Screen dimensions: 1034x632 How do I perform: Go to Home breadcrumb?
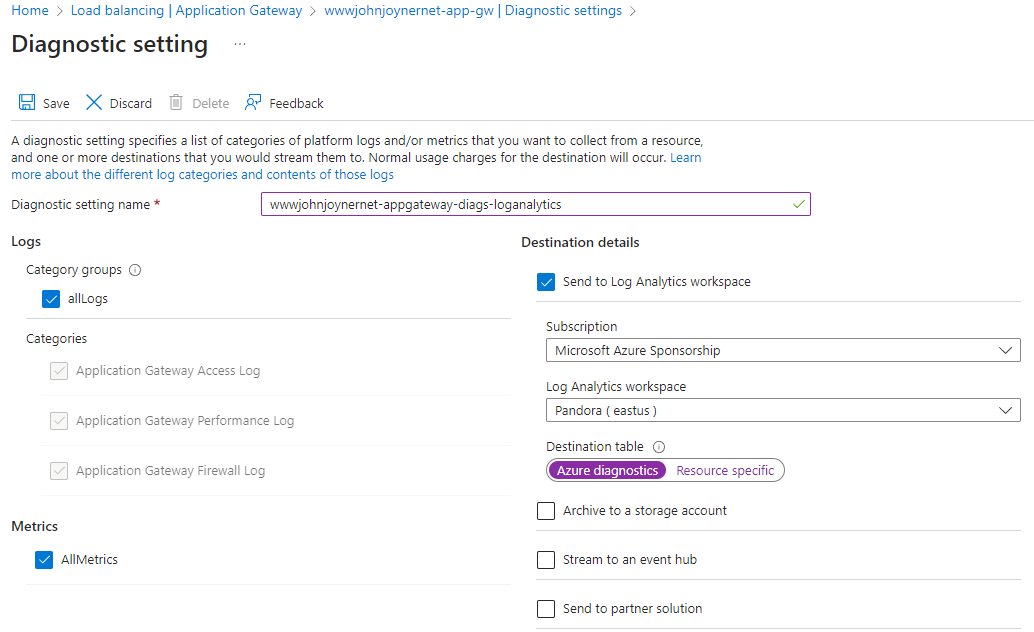[x=29, y=11]
